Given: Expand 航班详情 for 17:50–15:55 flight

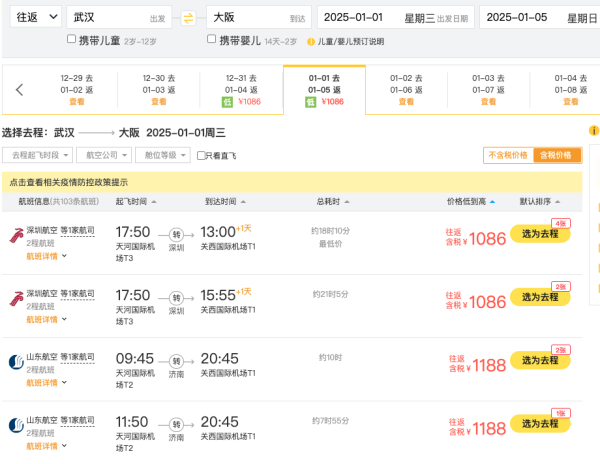Looking at the screenshot, I should (46, 319).
